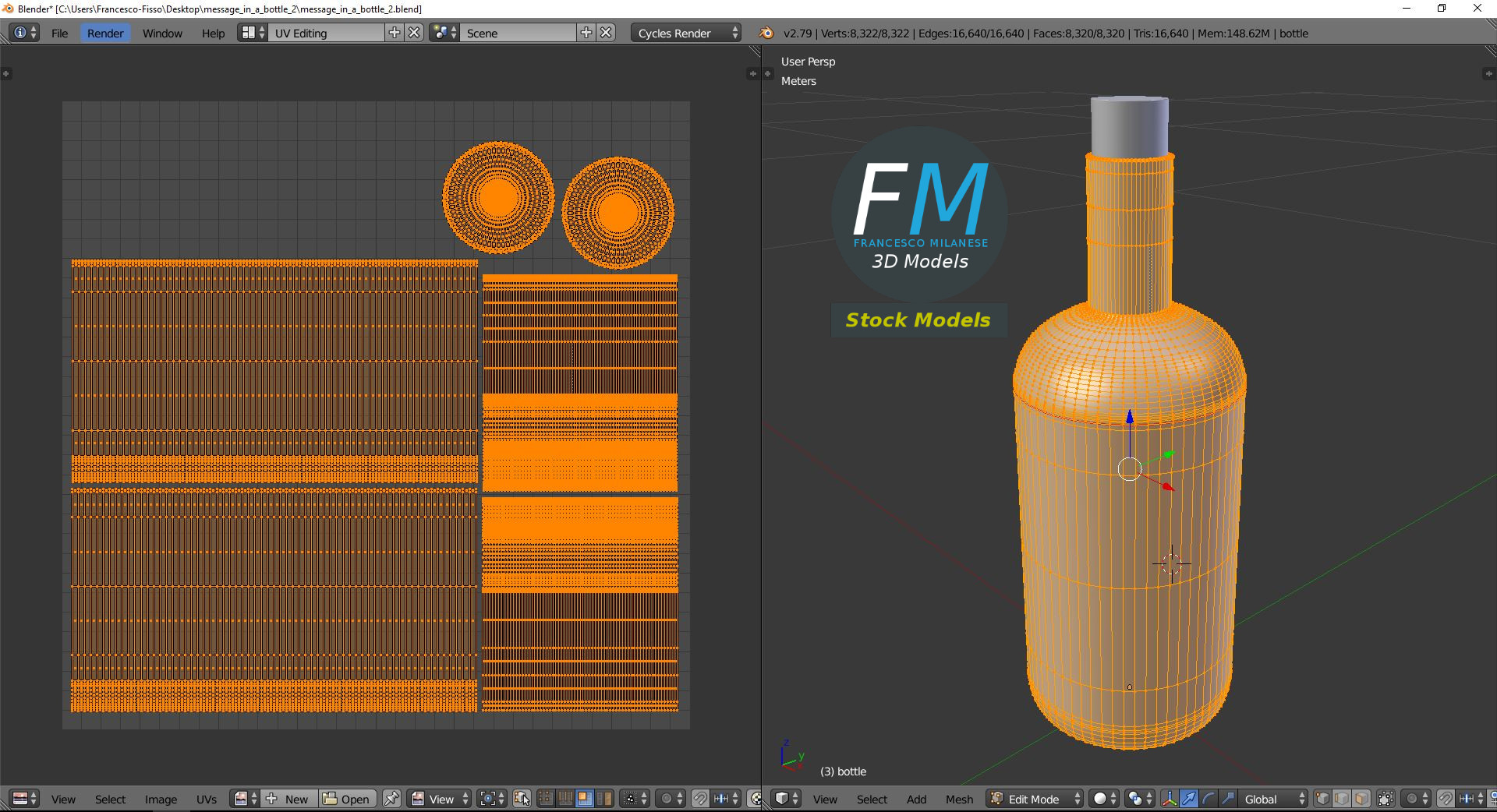Screen dimensions: 1497x812
Task: Toggle the pin image button
Action: click(391, 799)
